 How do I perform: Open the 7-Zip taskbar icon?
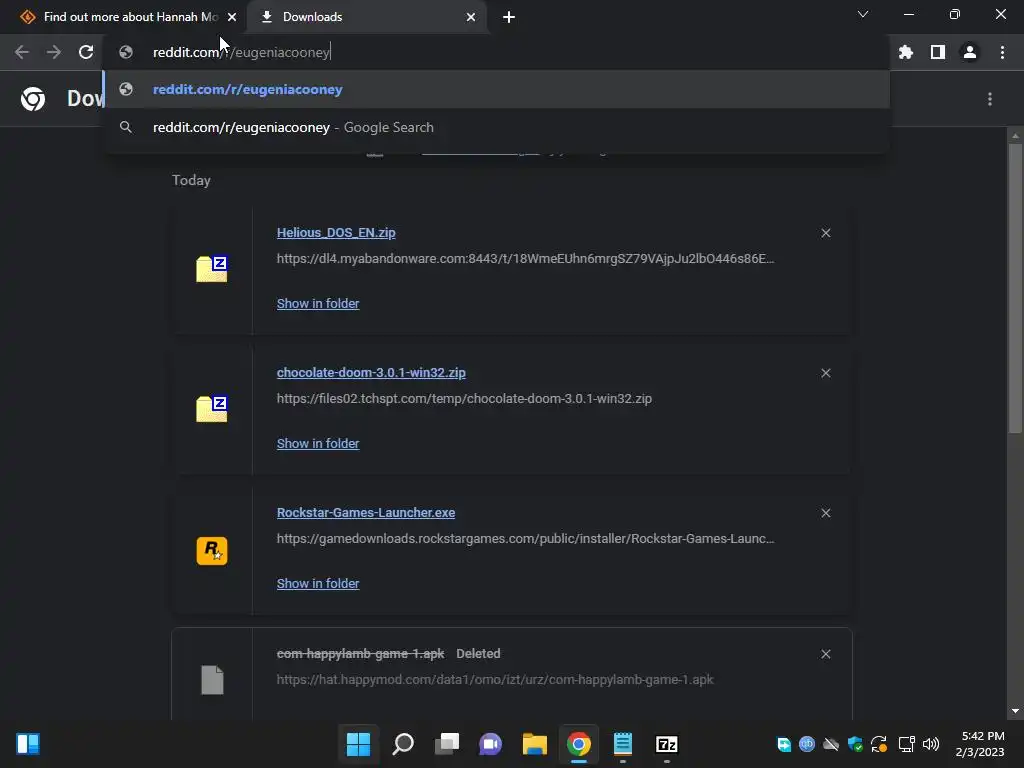pos(667,744)
